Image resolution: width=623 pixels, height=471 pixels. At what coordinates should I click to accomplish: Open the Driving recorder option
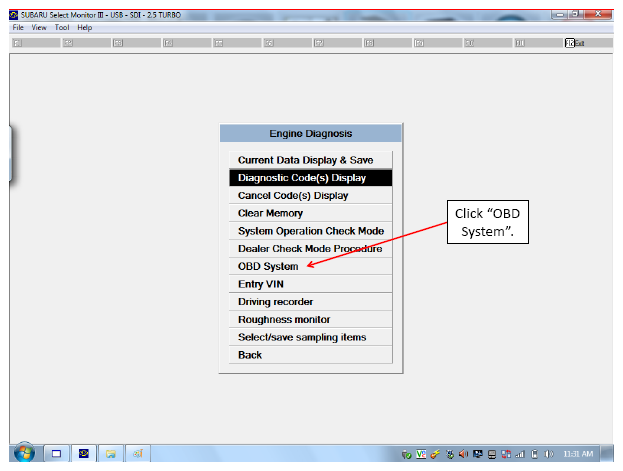click(310, 302)
